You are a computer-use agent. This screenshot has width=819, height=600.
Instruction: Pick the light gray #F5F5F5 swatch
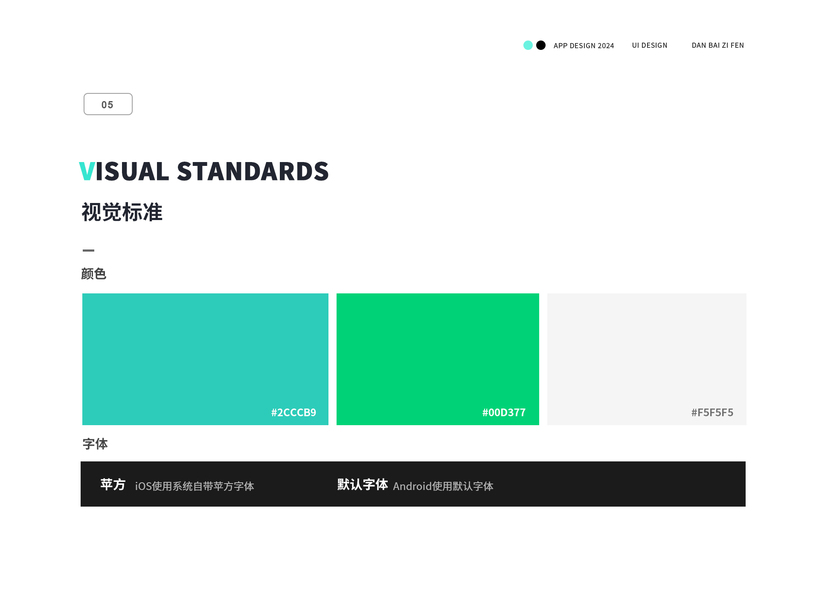pos(647,359)
